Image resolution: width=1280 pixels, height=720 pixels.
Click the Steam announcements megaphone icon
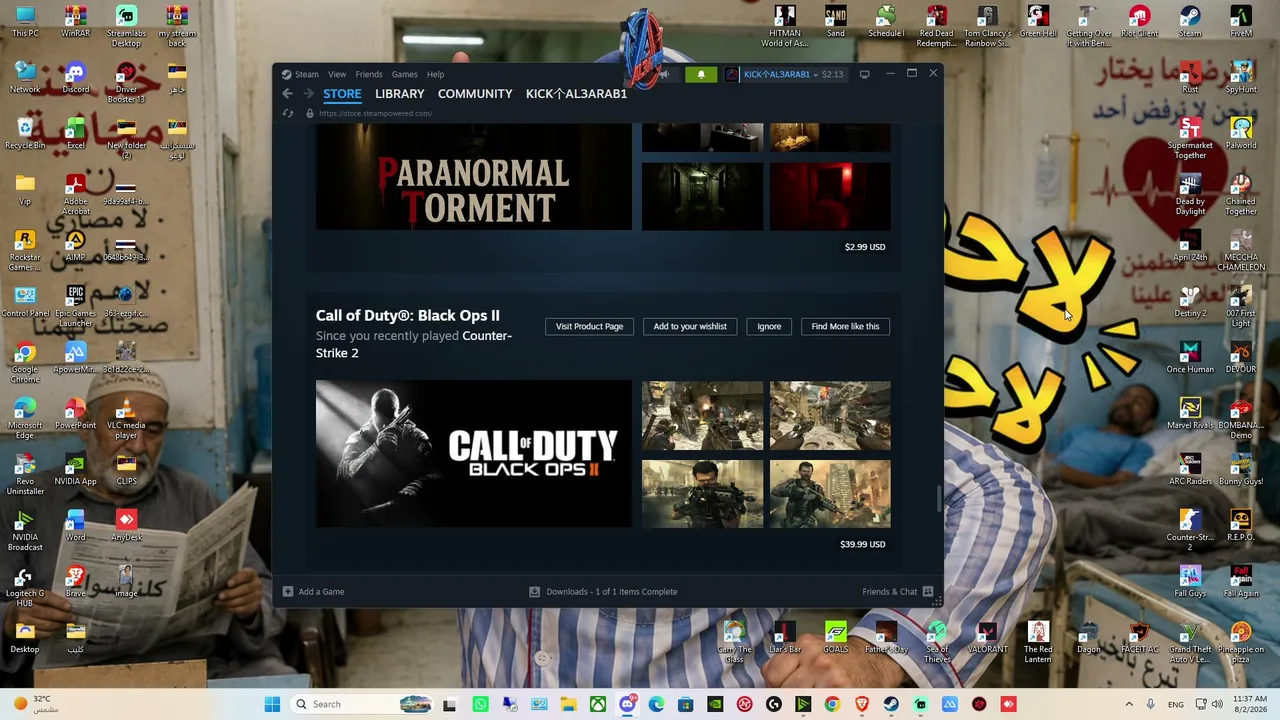coord(663,74)
